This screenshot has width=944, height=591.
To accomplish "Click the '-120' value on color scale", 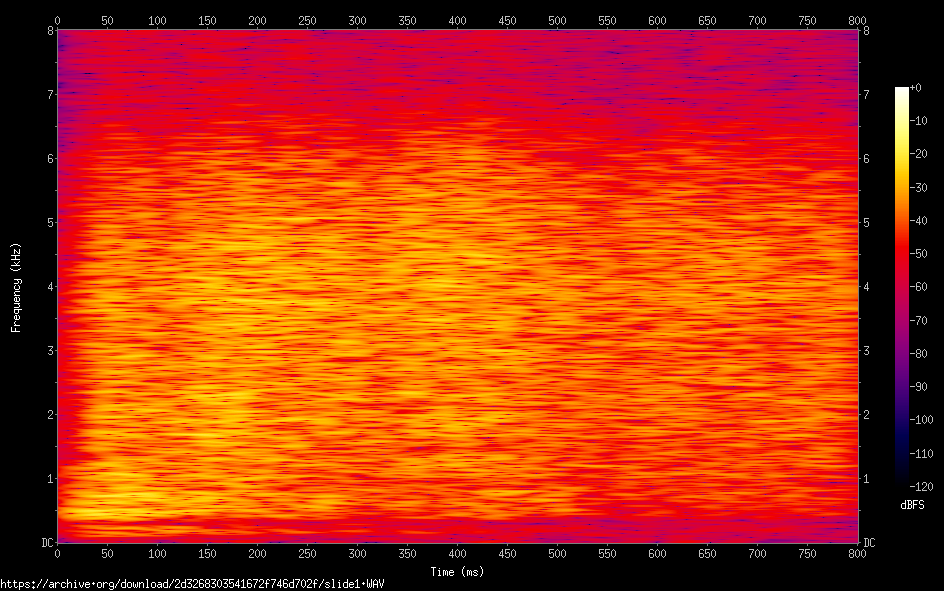I will click(x=925, y=484).
